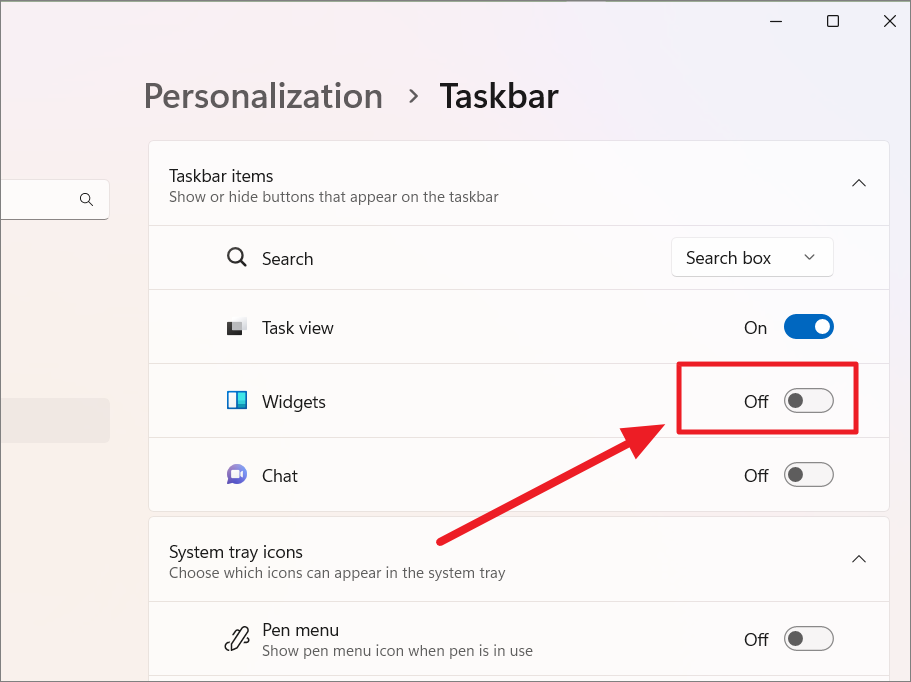
Task: Click the Chat icon
Action: pos(236,475)
